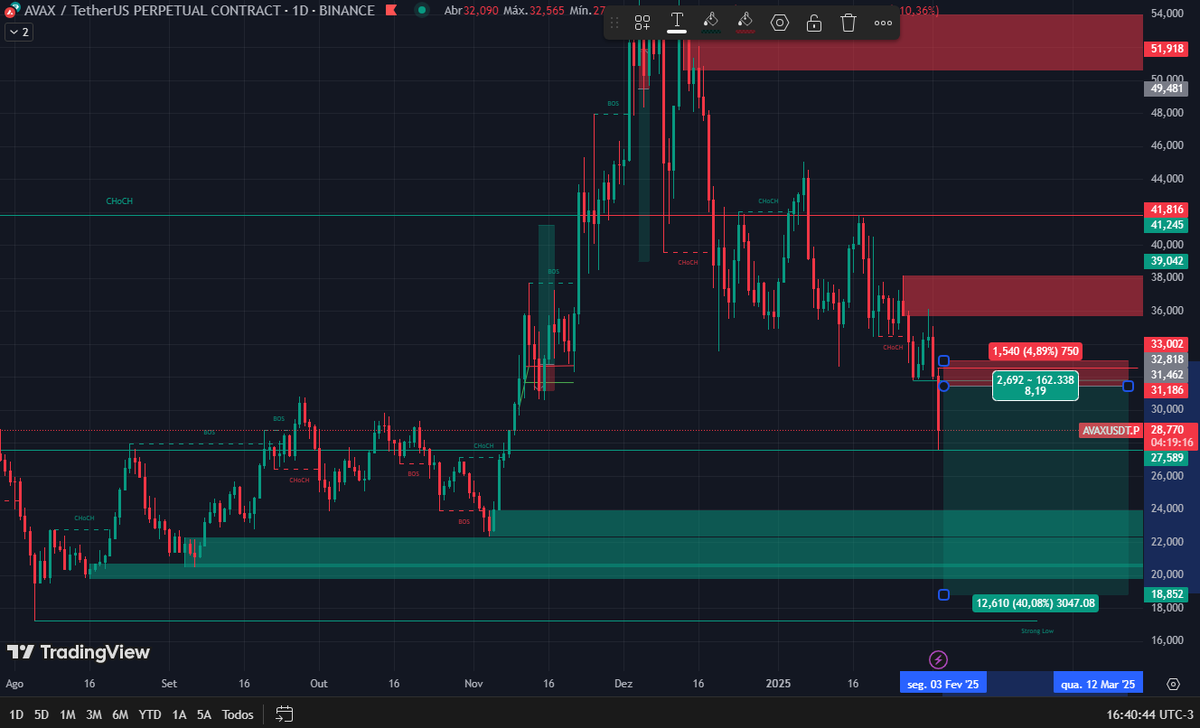
Task: Select the Todos range
Action: click(x=237, y=714)
